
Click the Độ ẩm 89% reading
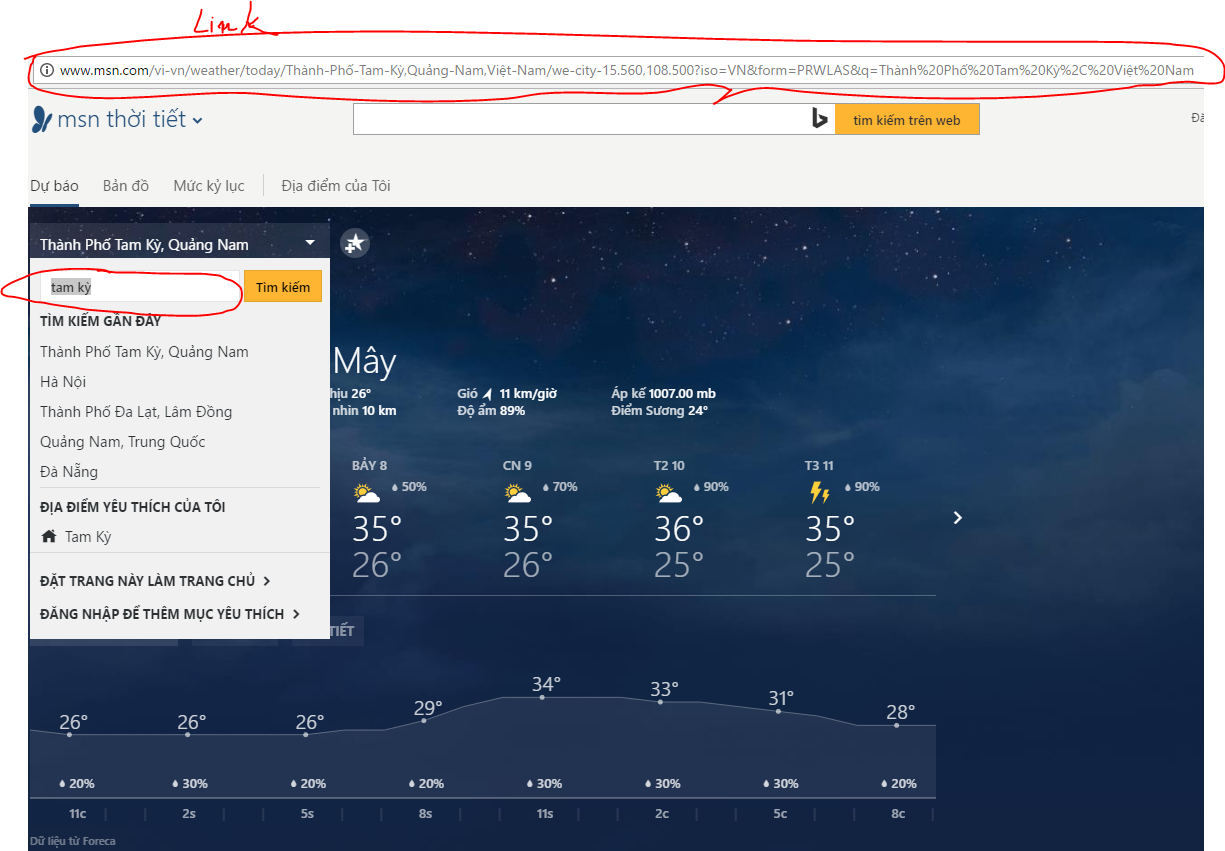(491, 411)
